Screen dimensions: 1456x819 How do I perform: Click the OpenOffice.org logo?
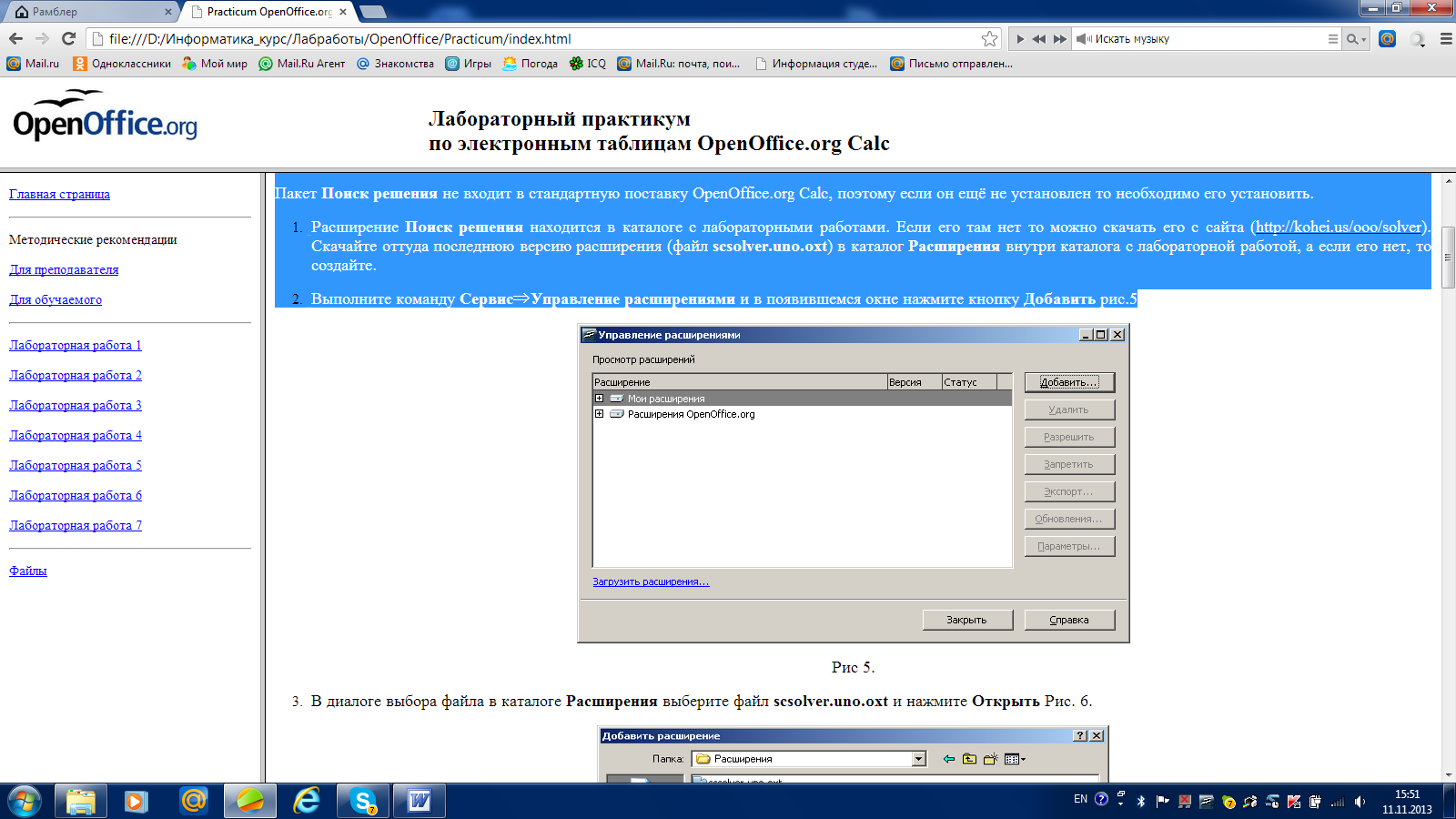(105, 116)
